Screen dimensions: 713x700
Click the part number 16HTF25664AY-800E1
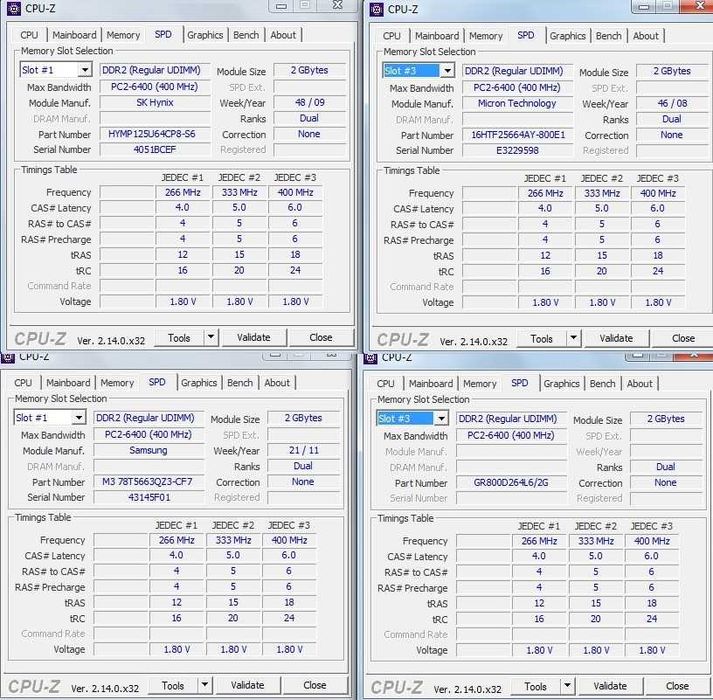coord(517,135)
